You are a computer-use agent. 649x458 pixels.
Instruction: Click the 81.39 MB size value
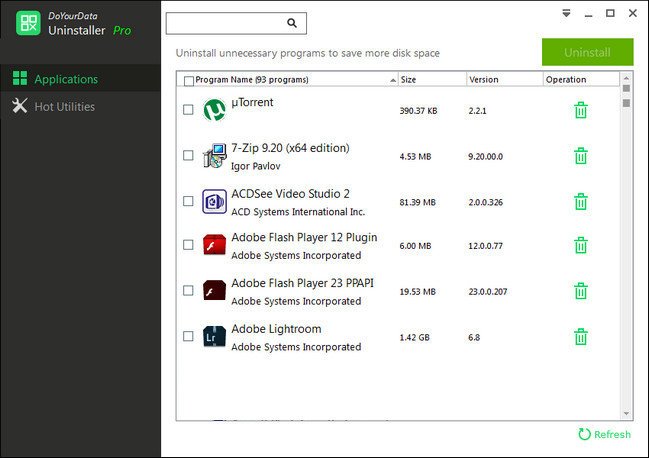tap(417, 202)
